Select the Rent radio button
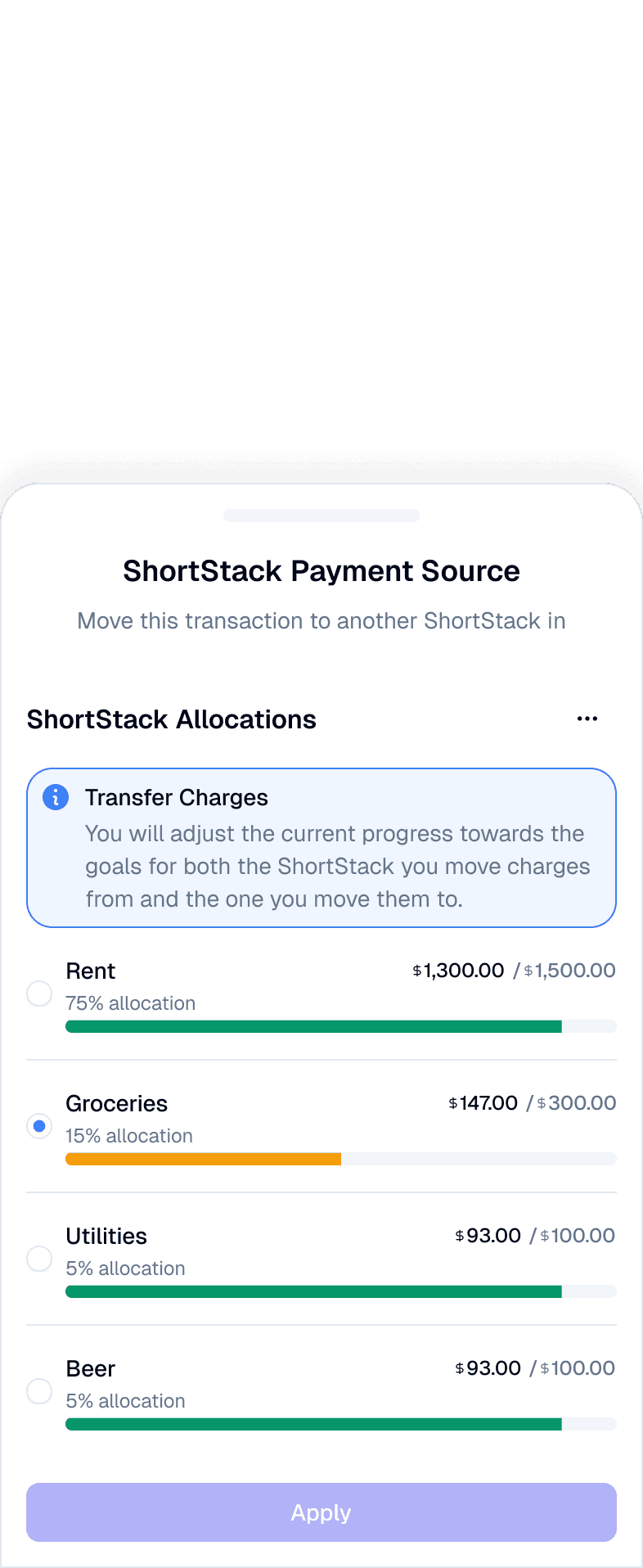This screenshot has width=643, height=1568. point(39,994)
